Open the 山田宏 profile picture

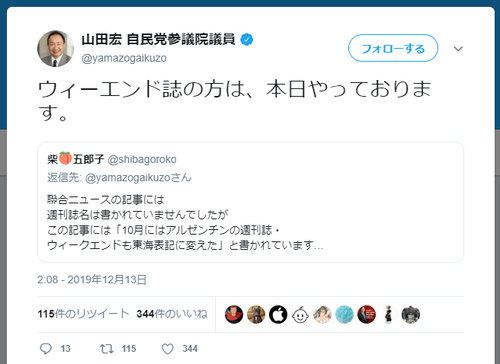coord(55,49)
